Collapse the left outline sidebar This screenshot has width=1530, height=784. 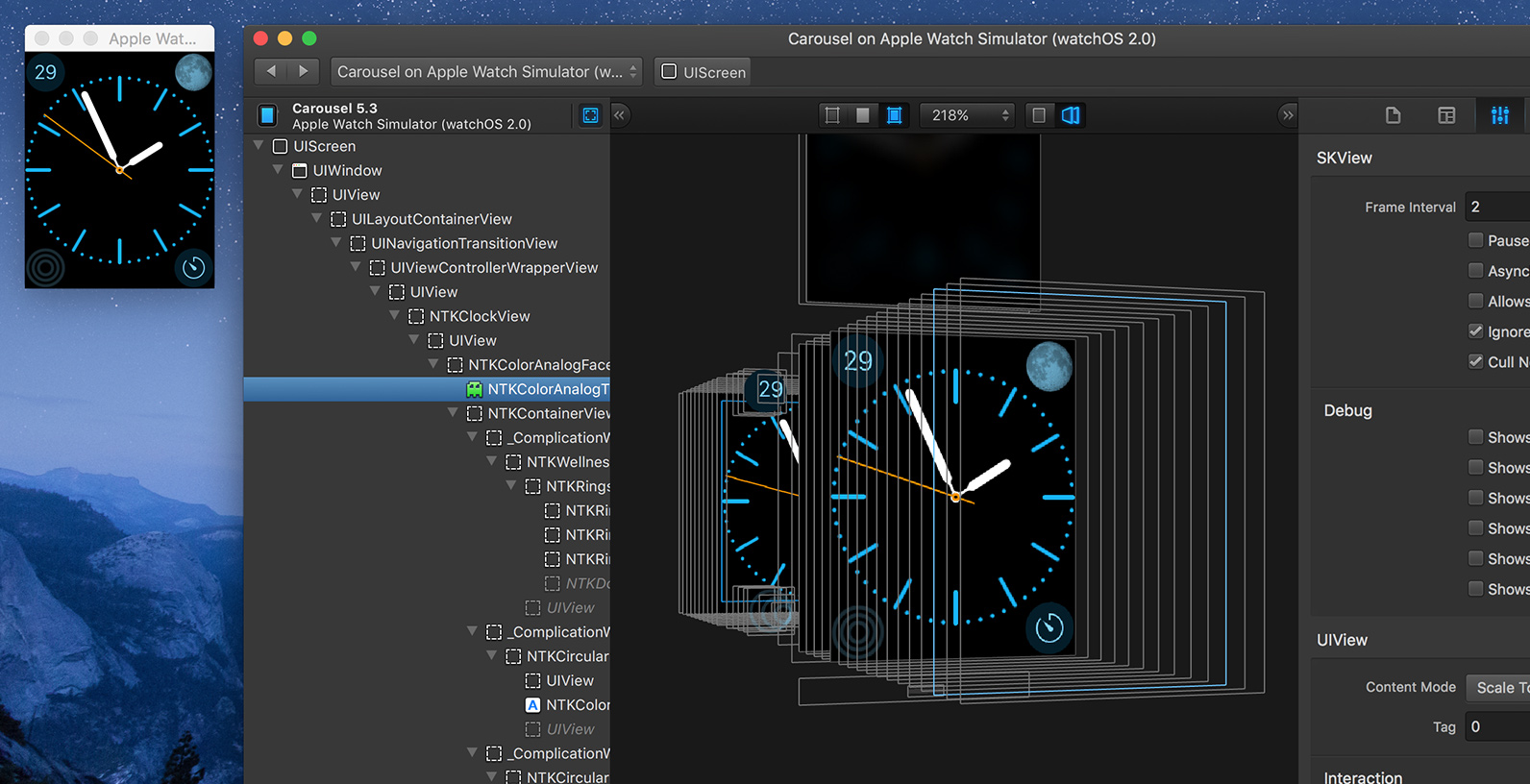[620, 115]
